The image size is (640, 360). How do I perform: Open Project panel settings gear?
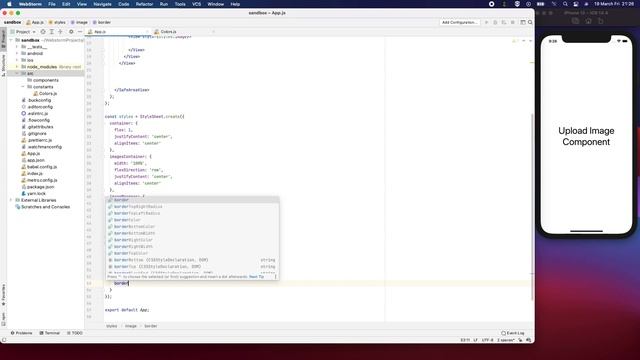tap(71, 31)
